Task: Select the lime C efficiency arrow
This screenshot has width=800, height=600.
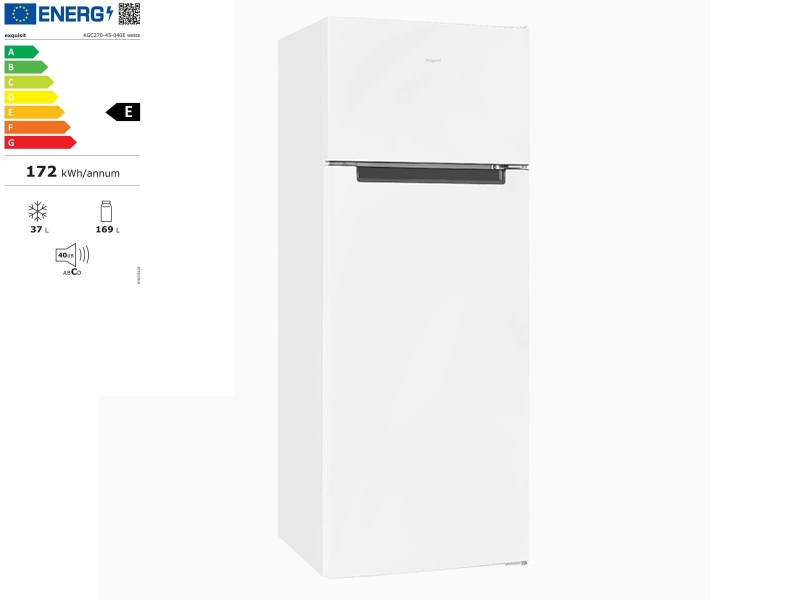Action: (x=29, y=82)
